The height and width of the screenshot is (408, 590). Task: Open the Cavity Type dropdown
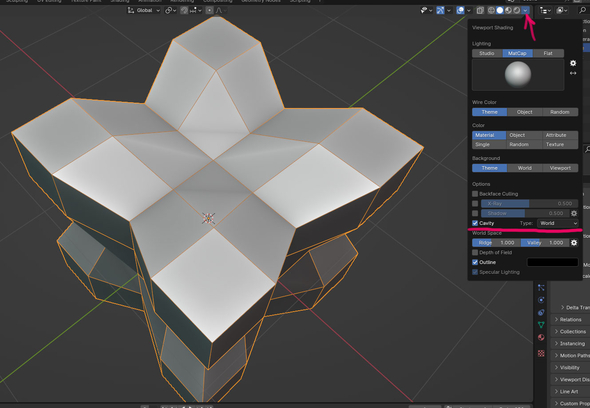coord(558,223)
